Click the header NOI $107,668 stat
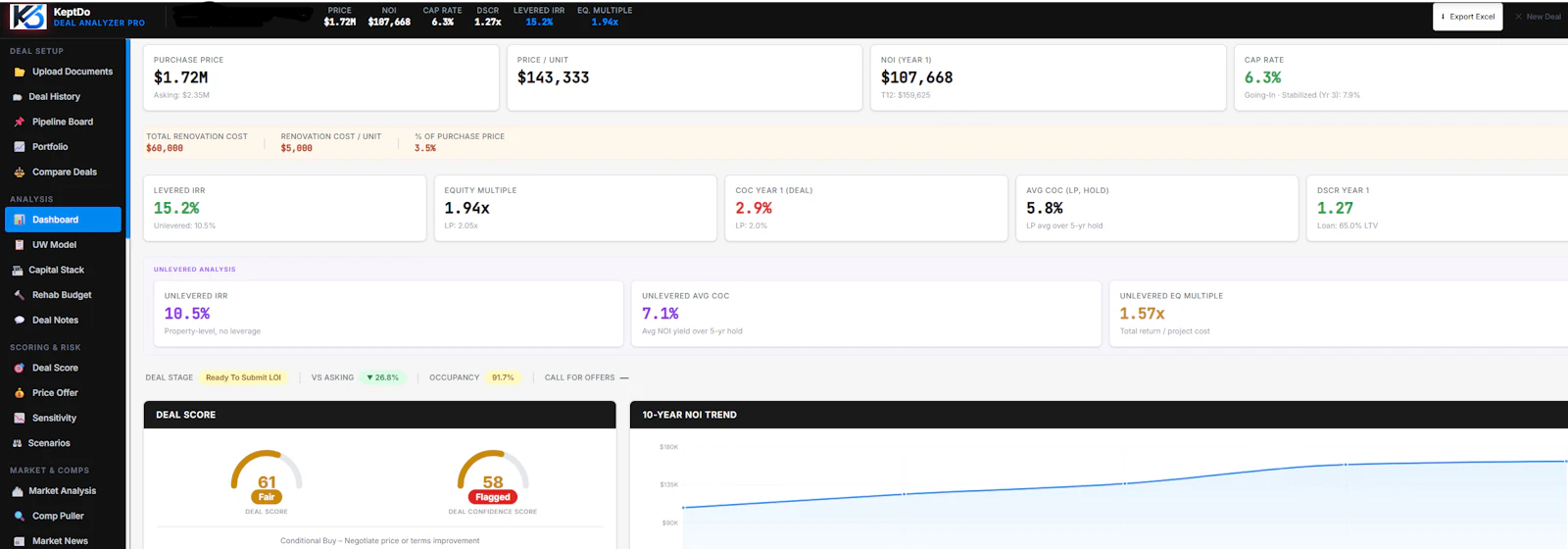The height and width of the screenshot is (549, 1568). (389, 17)
